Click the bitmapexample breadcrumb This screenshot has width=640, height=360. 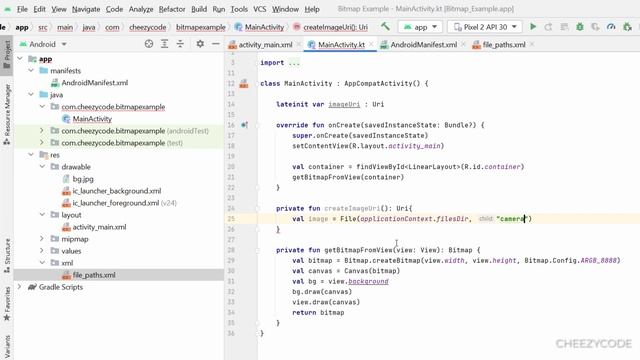(x=200, y=27)
